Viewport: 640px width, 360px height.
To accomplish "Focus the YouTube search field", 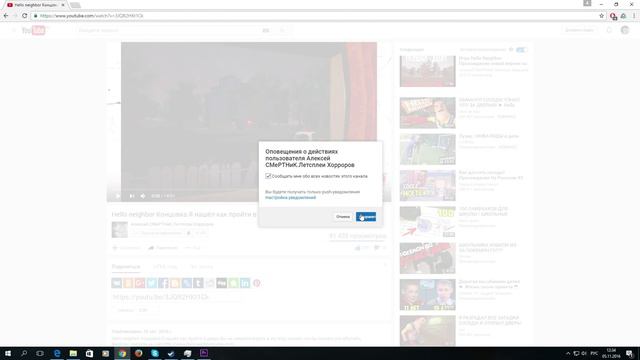I will point(167,30).
